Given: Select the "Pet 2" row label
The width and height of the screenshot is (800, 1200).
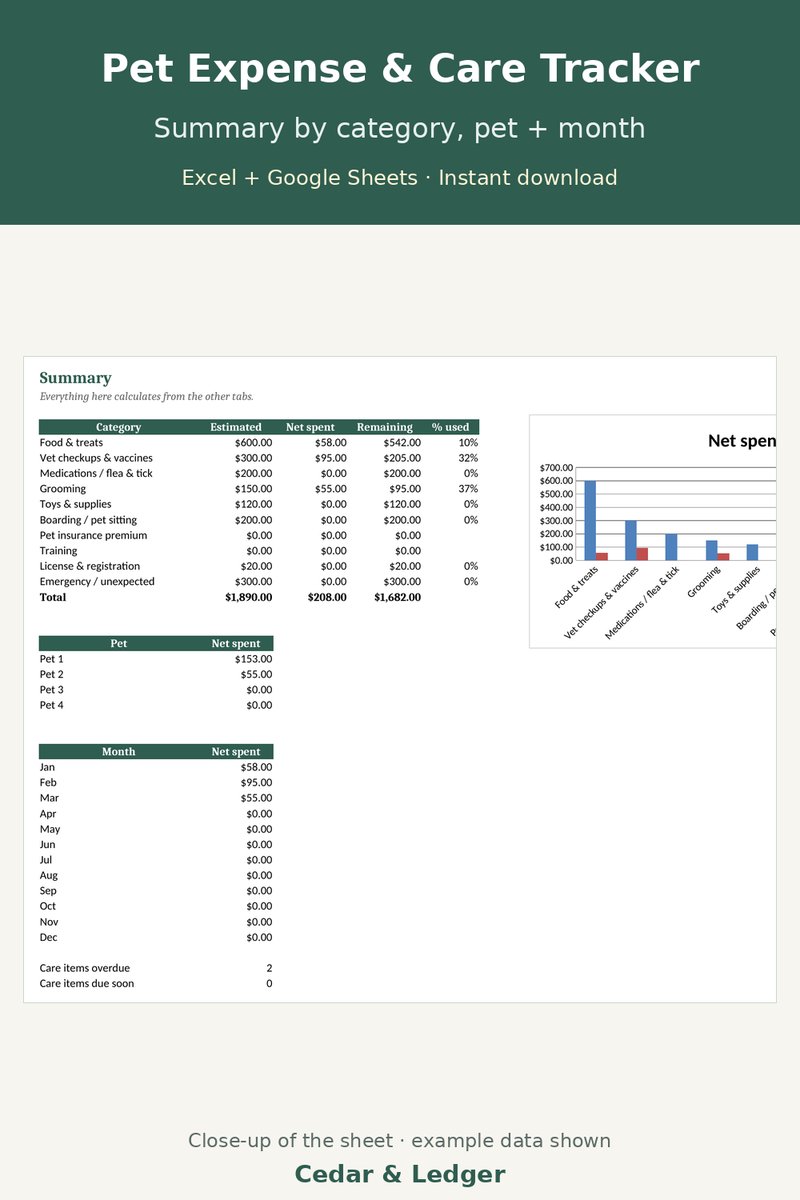Looking at the screenshot, I should point(51,674).
